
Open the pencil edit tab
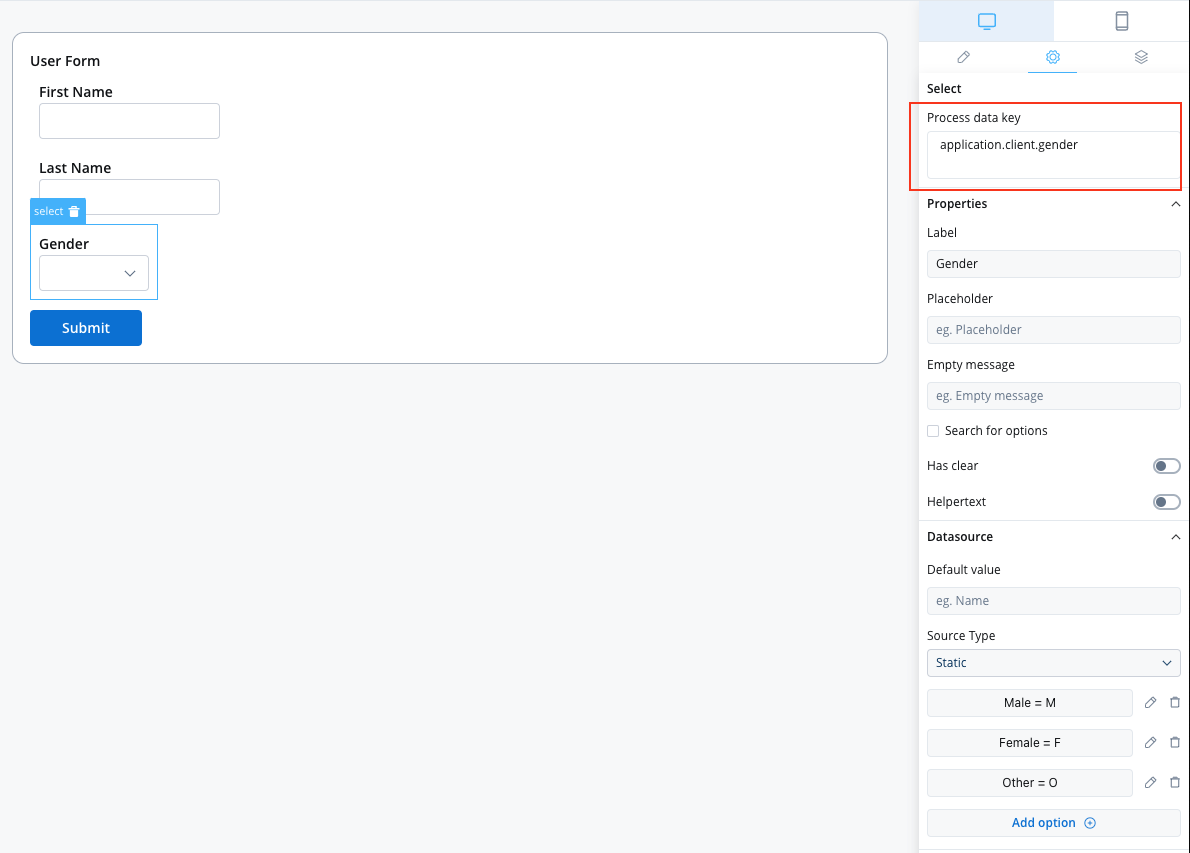pos(963,57)
